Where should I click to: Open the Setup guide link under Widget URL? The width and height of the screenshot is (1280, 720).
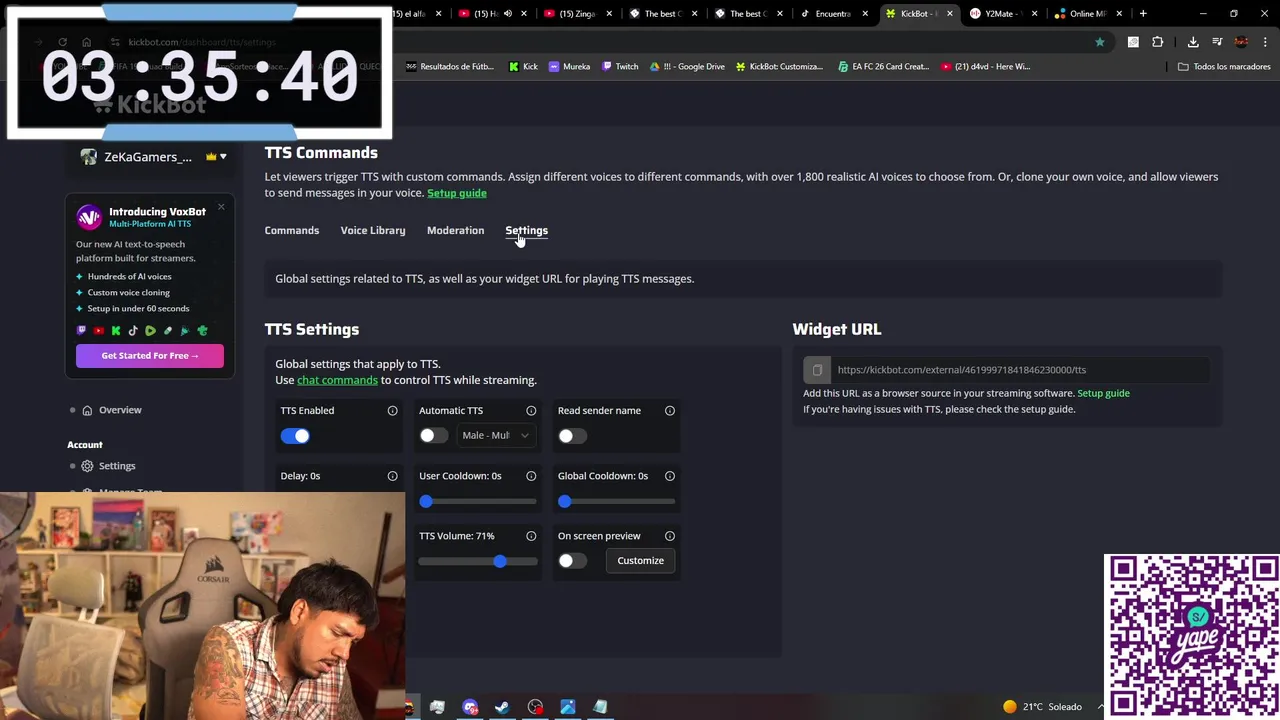1103,393
